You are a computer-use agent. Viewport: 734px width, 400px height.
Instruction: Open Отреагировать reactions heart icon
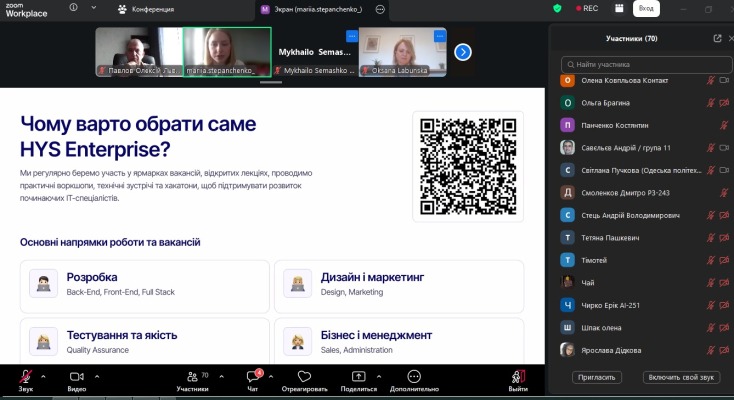coord(304,376)
